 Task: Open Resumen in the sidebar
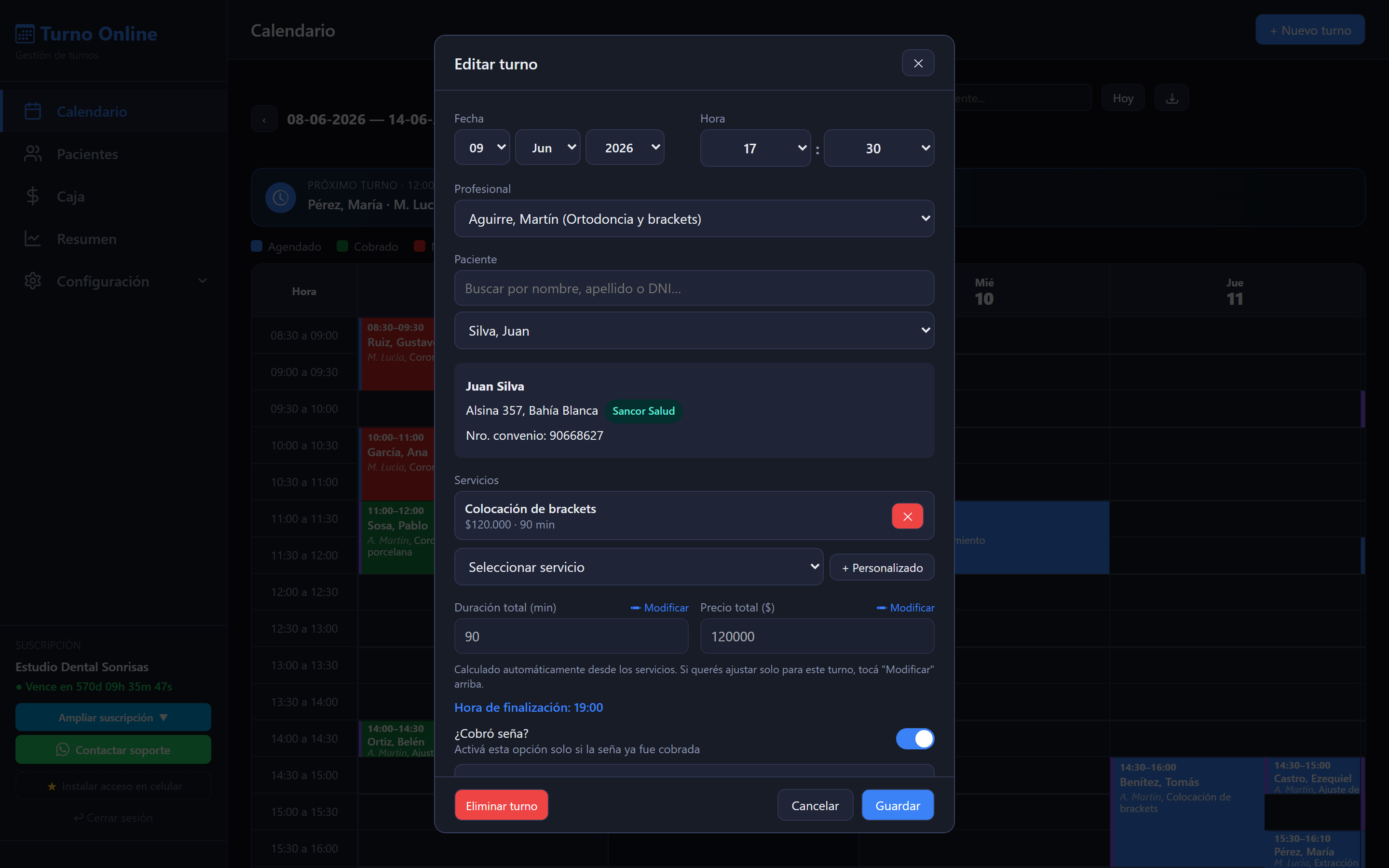coord(114,239)
